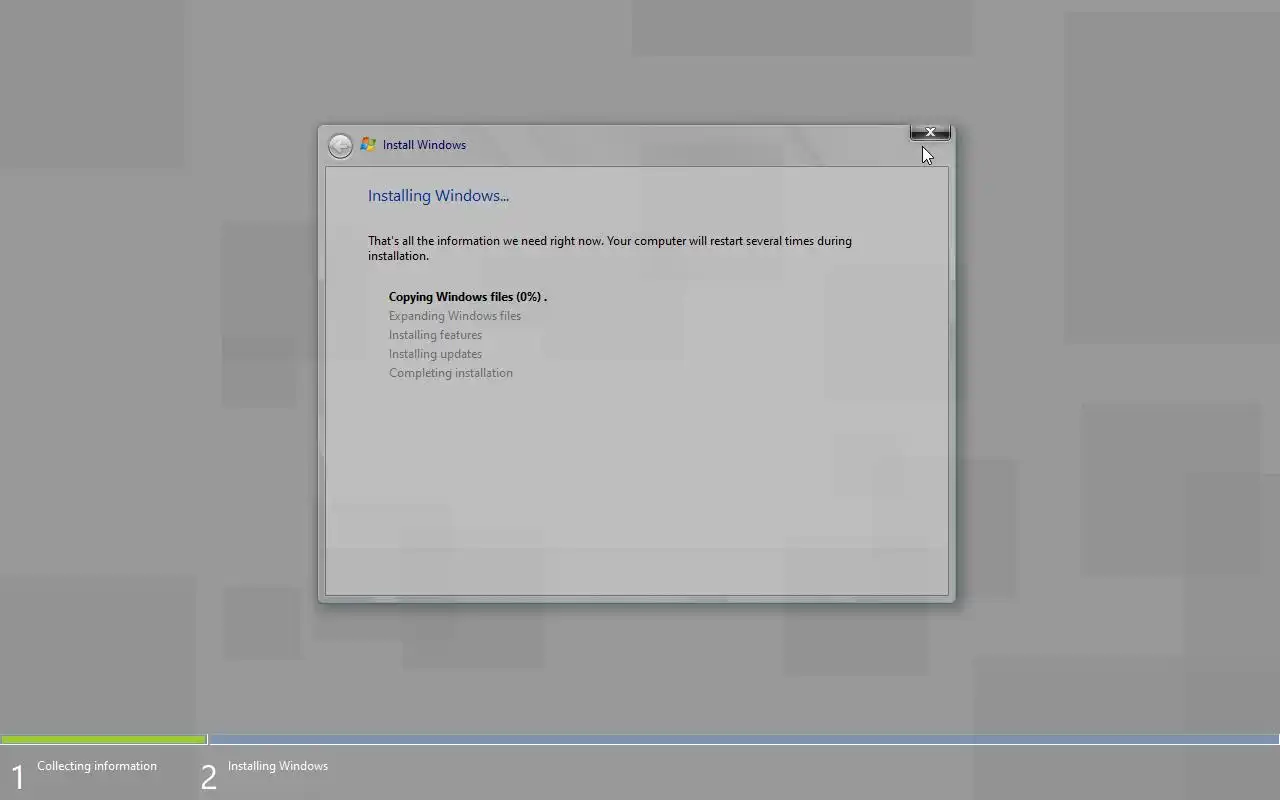Close the Install Windows dialog
This screenshot has height=800, width=1280.
point(930,132)
